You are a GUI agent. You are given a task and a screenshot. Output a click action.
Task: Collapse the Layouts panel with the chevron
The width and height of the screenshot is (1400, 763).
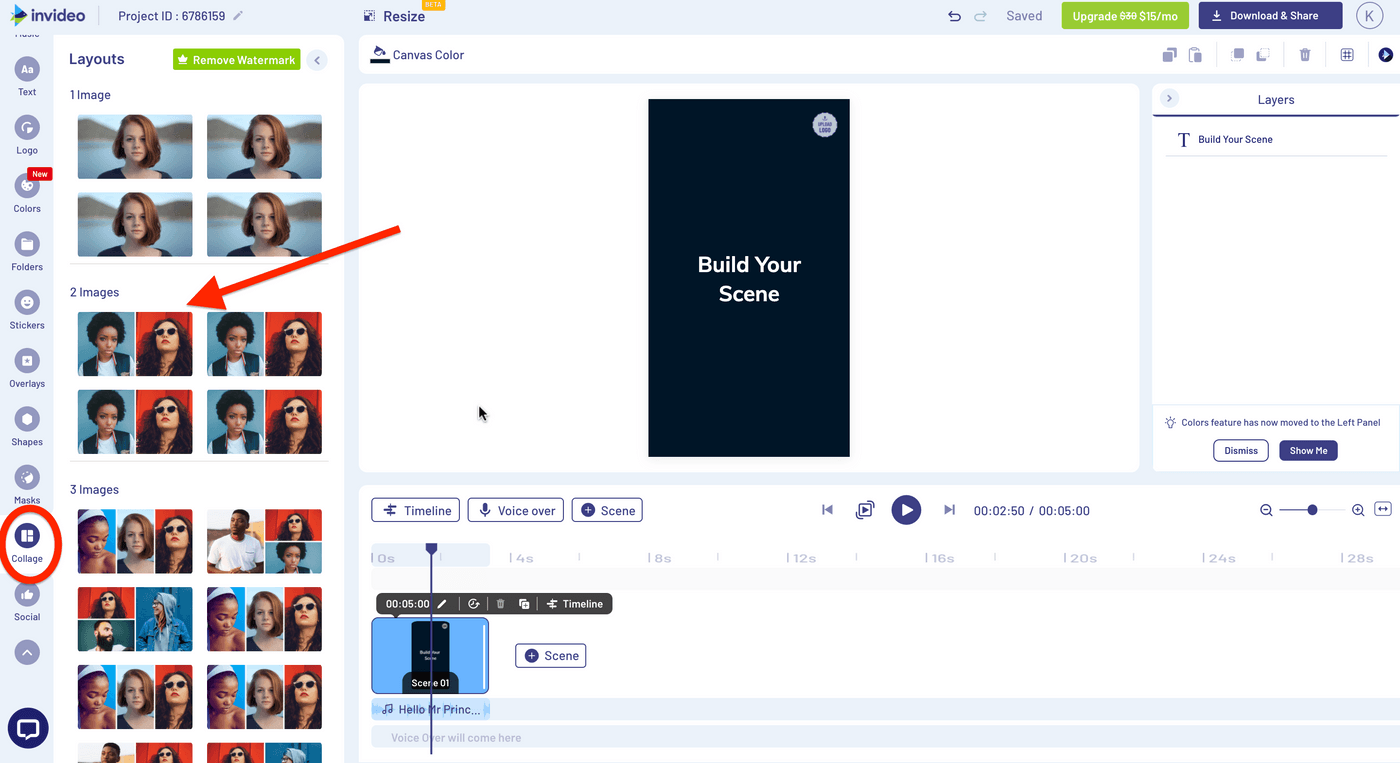click(317, 59)
